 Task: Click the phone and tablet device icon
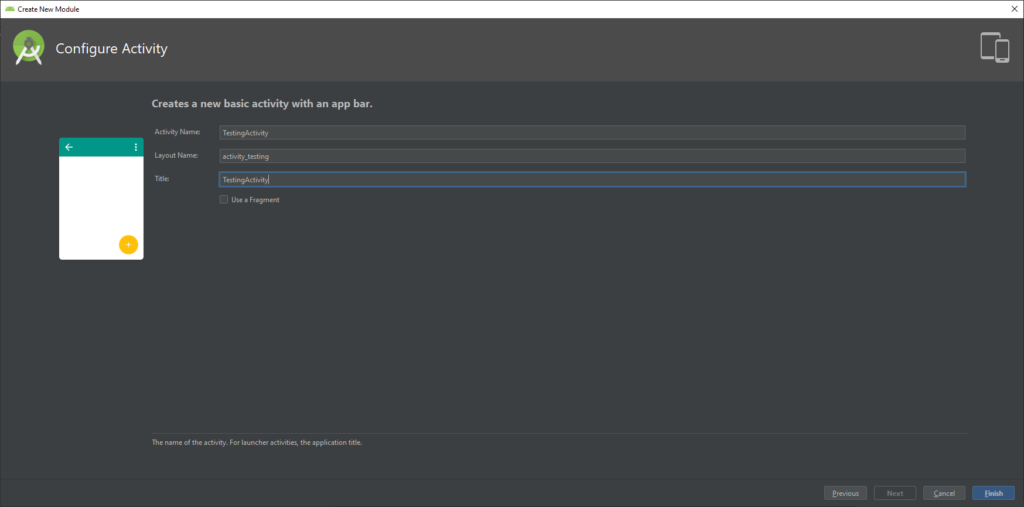coord(995,48)
